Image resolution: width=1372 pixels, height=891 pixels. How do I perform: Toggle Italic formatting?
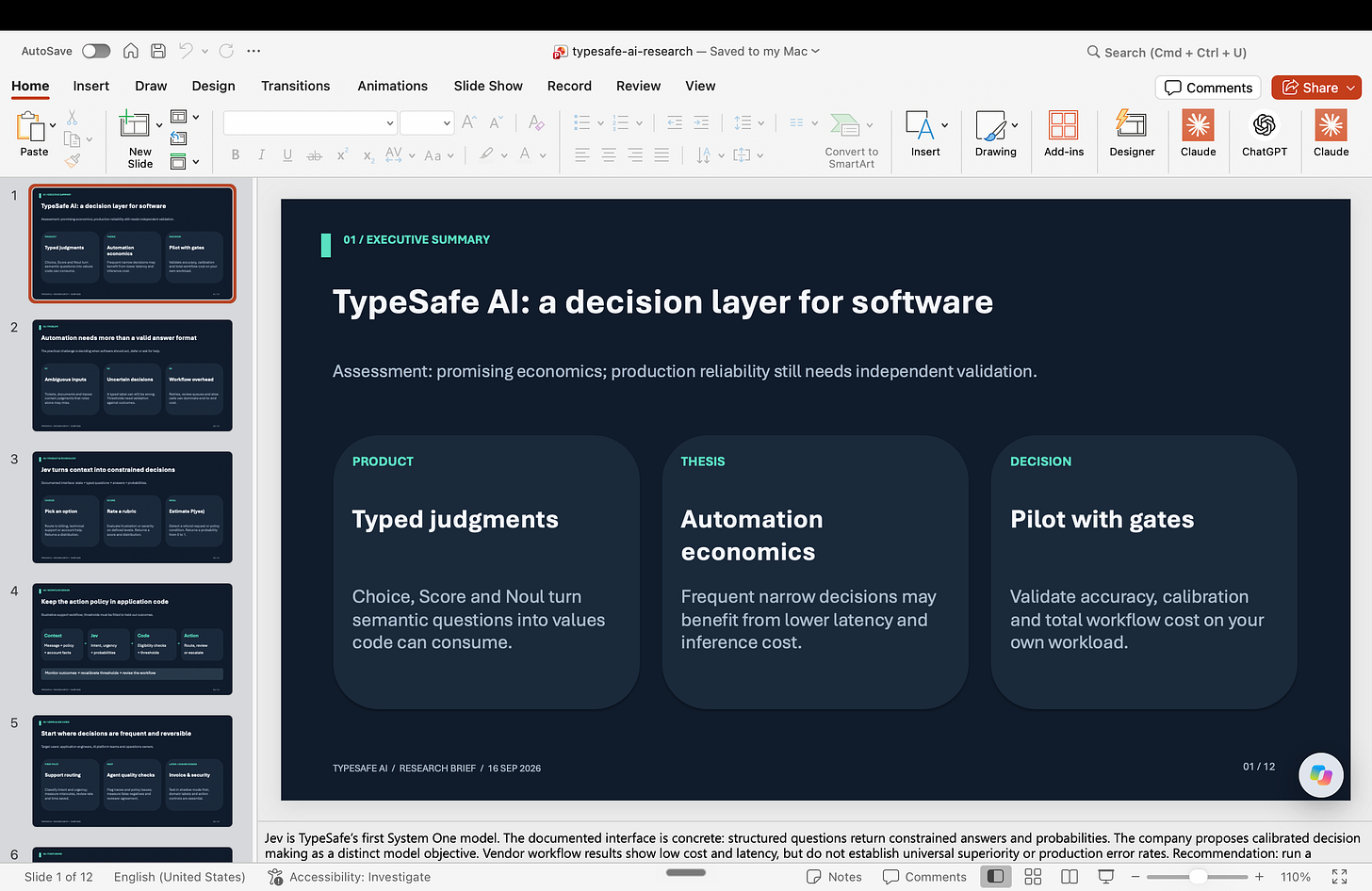(261, 155)
